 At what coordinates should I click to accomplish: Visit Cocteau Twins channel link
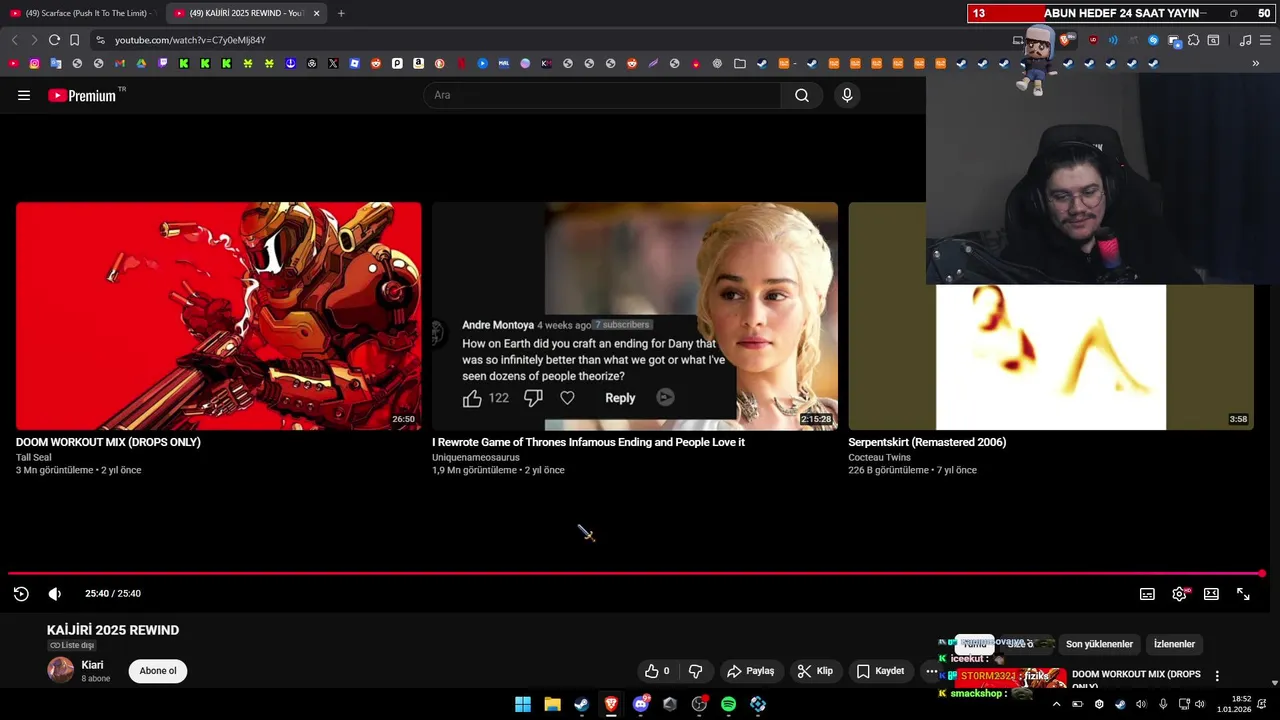[x=880, y=458]
